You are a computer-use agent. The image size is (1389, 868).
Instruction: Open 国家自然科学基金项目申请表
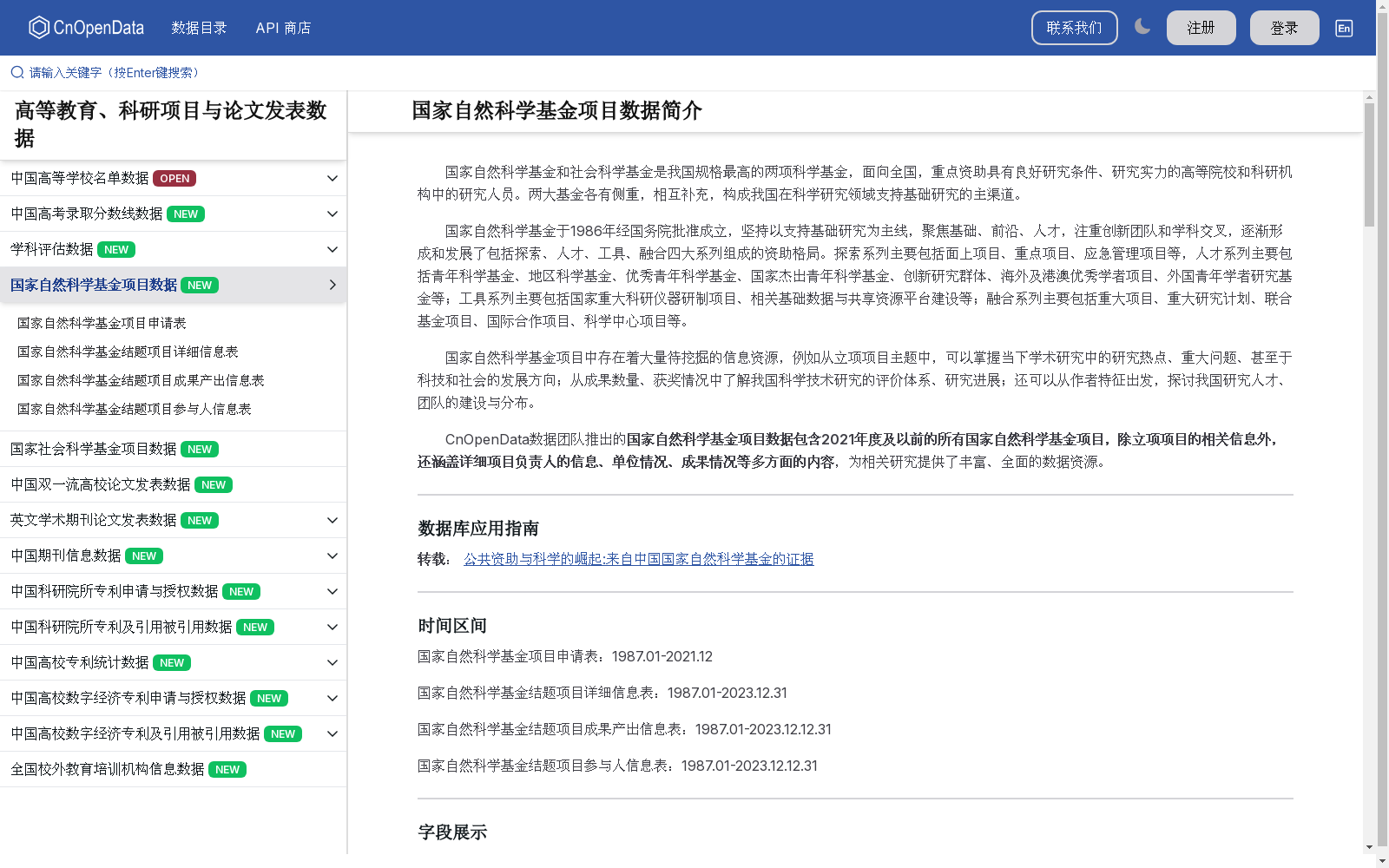click(x=102, y=323)
